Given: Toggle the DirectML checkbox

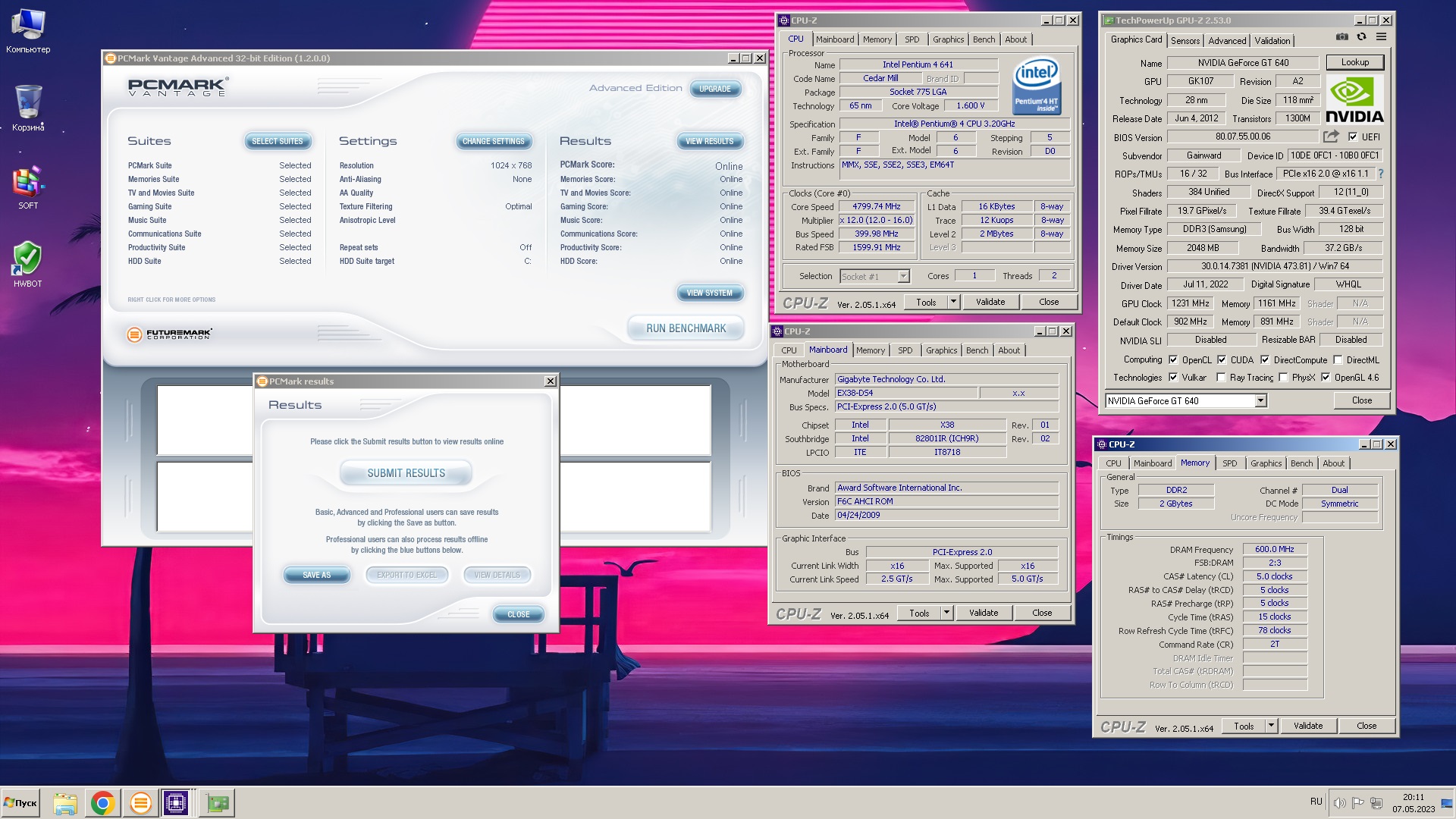Looking at the screenshot, I should coord(1338,360).
